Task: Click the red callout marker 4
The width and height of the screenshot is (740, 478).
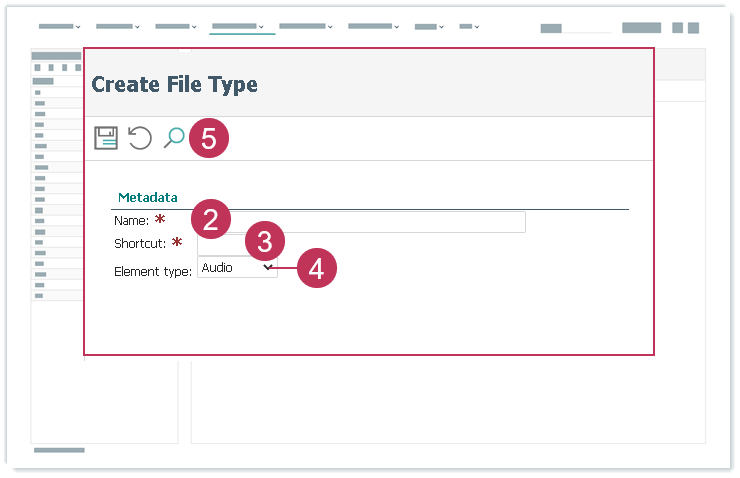Action: click(x=316, y=268)
